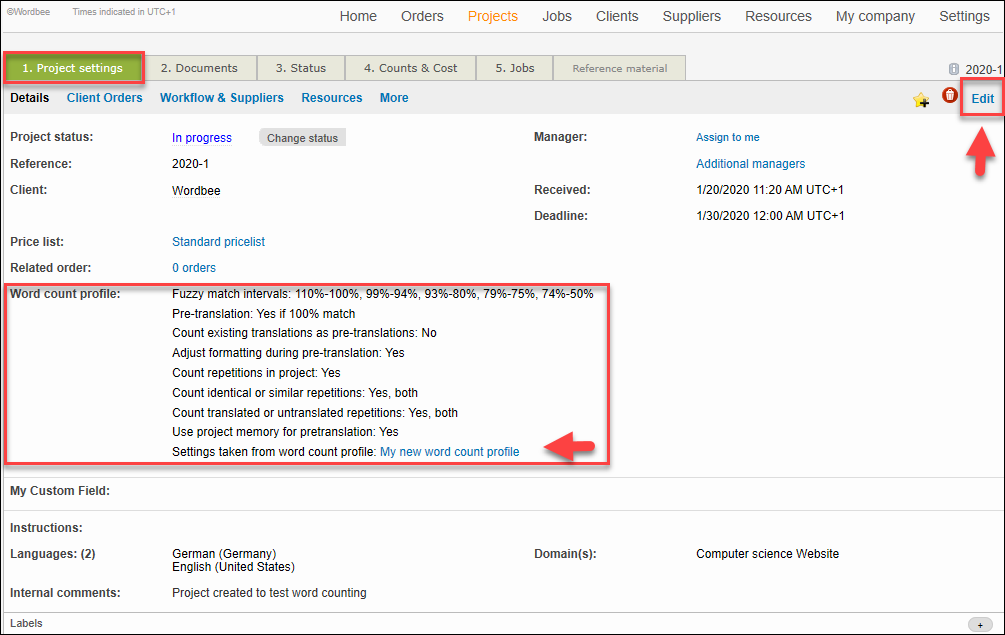Click the Assign to me link

tap(727, 138)
